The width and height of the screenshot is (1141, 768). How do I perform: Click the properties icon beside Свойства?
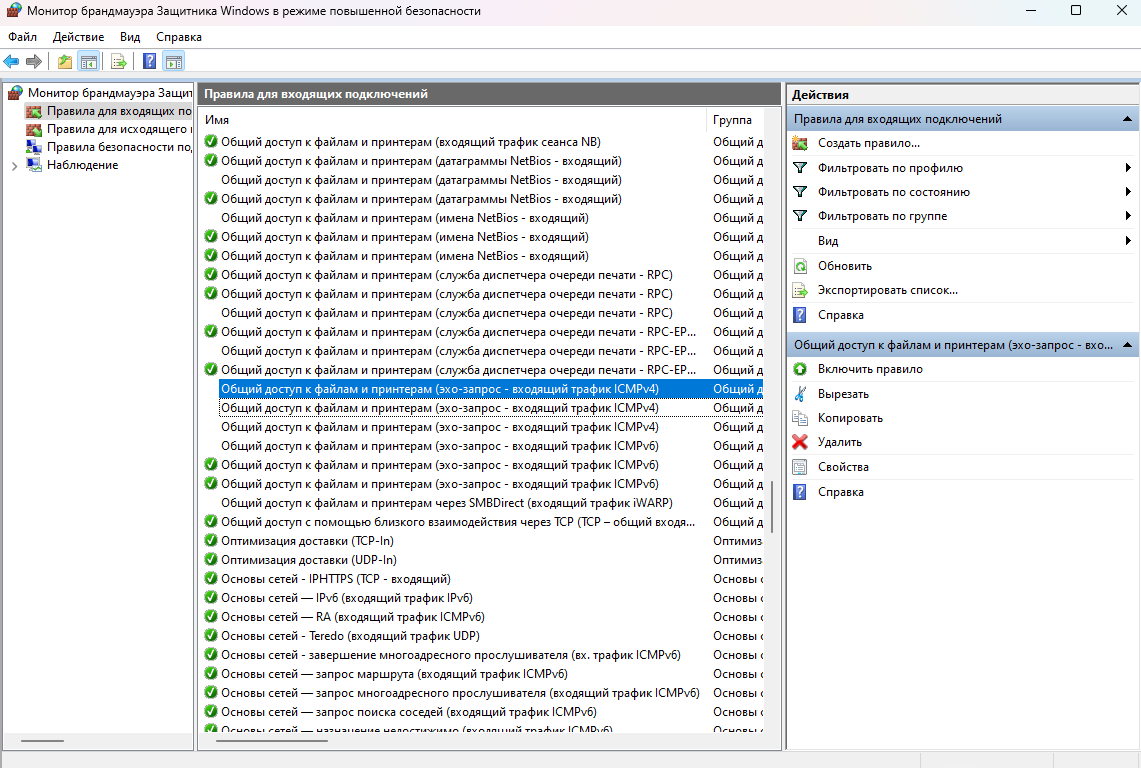(800, 467)
